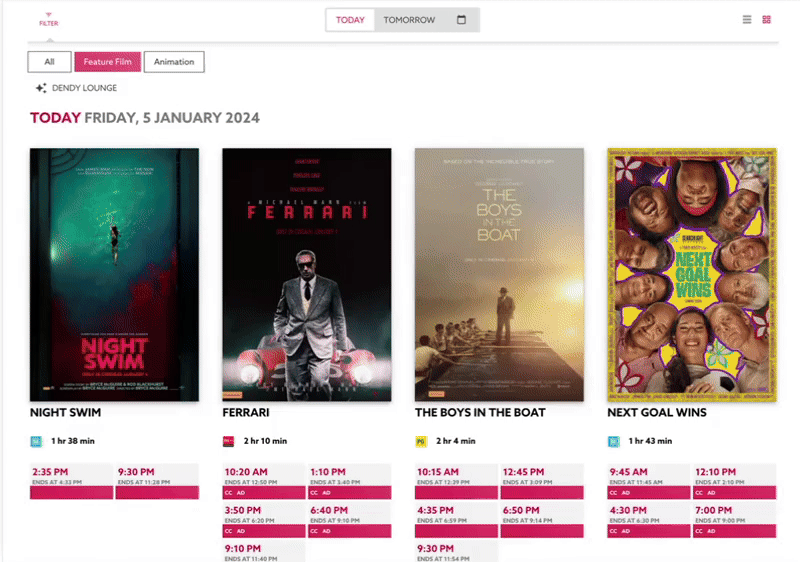Click Ferrari '2 hr 10 min' duration
This screenshot has width=800, height=562.
[x=265, y=441]
